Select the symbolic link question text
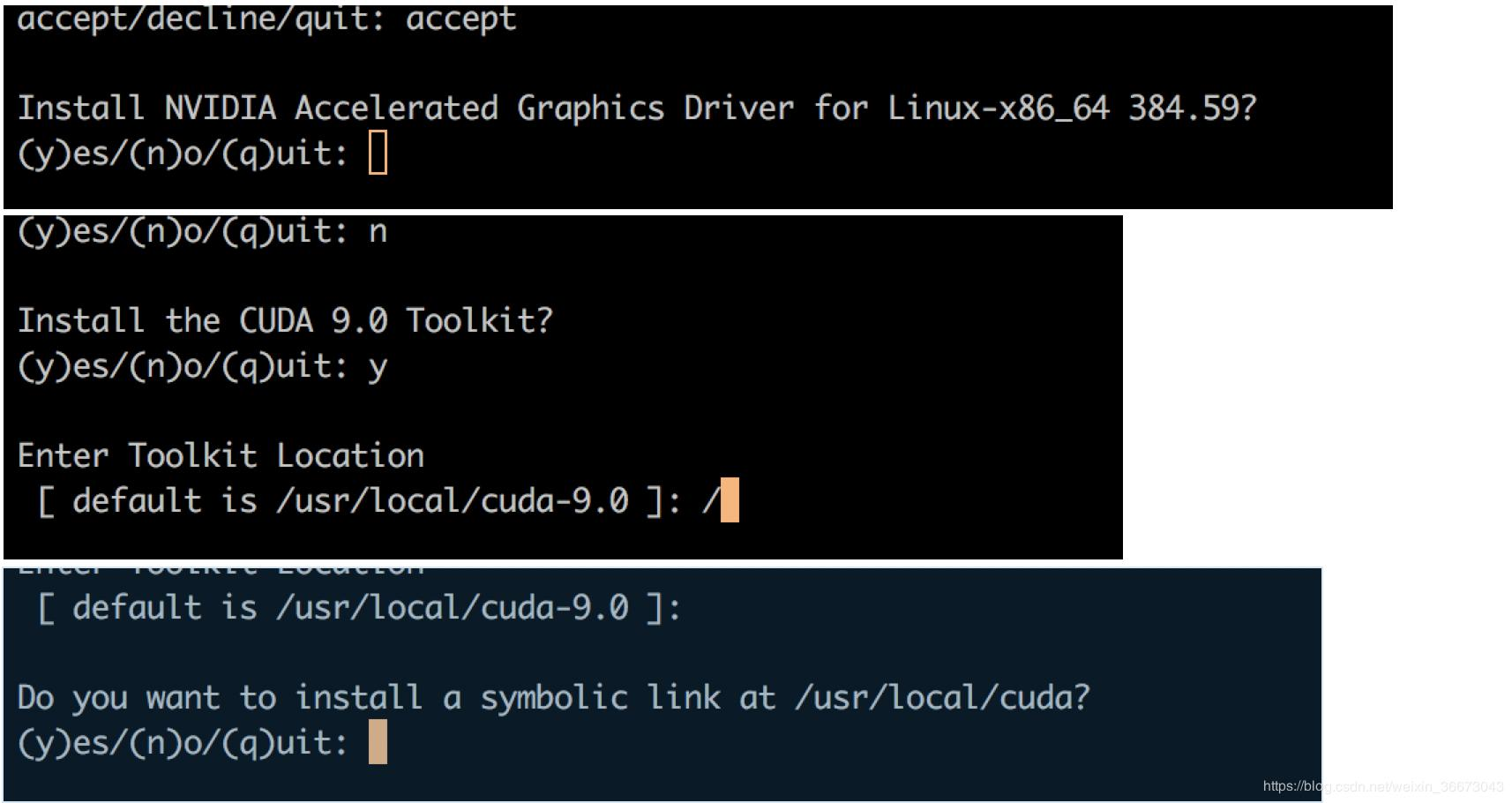 (554, 698)
